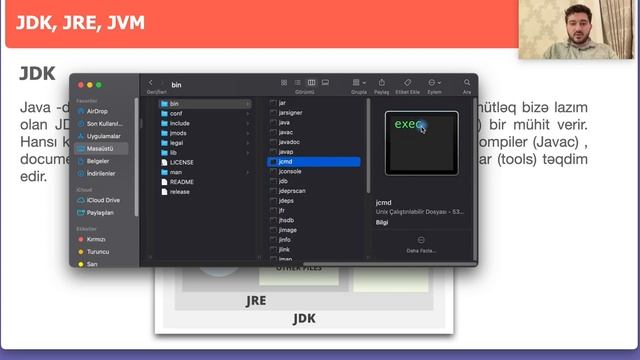Go back in Finder history
Screen dimensions: 640x360
tap(151, 82)
